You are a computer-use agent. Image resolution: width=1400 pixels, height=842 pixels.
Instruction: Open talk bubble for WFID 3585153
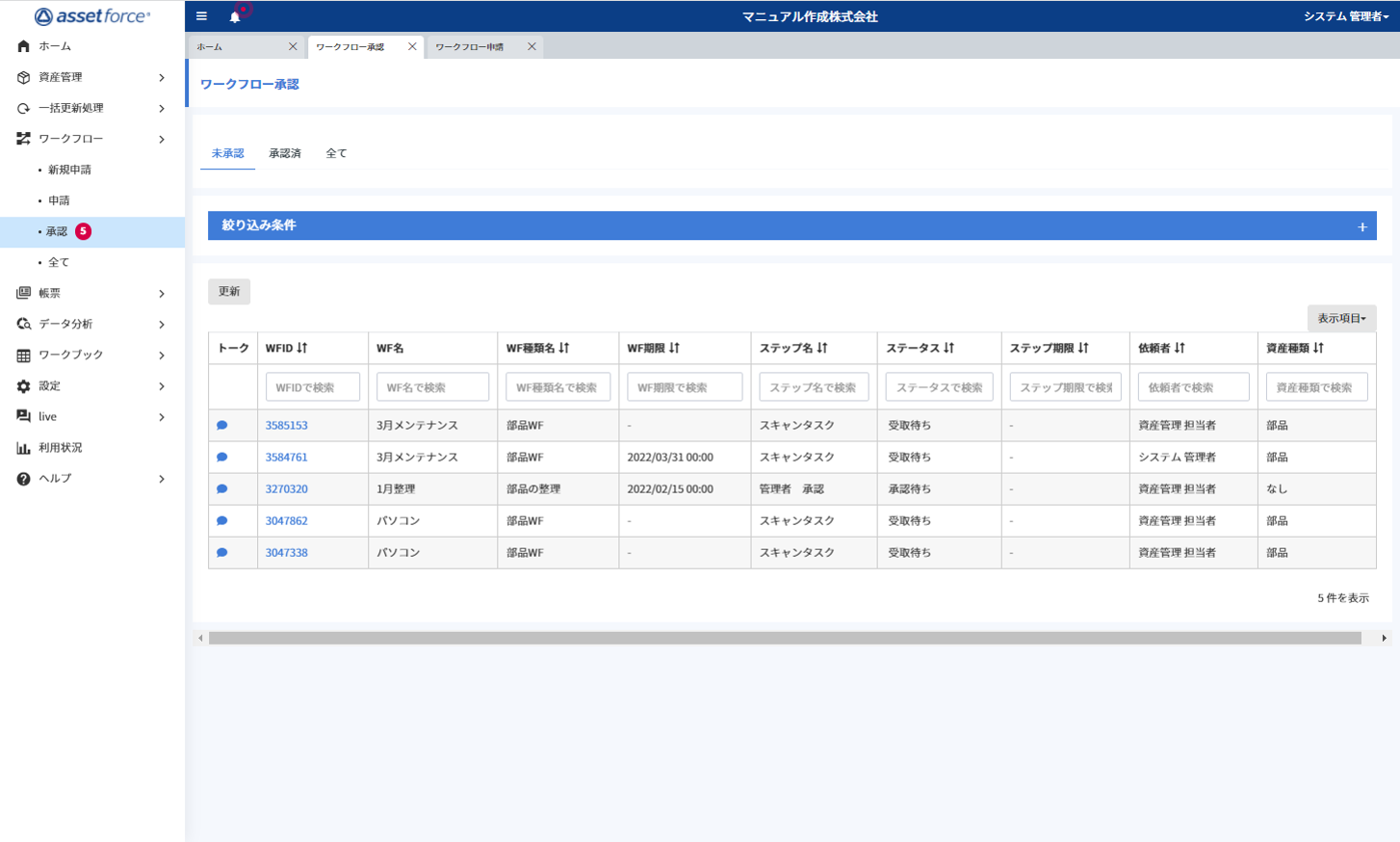[221, 425]
